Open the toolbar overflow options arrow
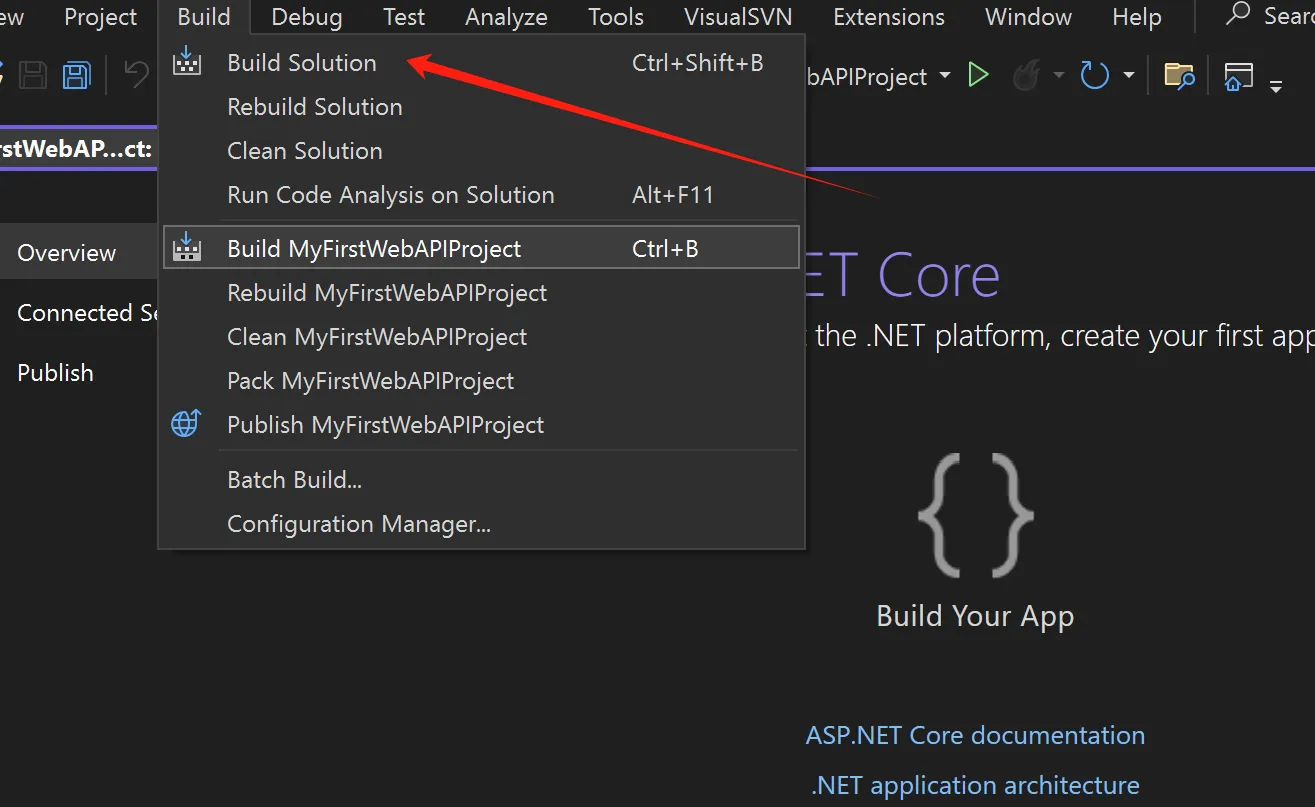This screenshot has width=1315, height=807. coord(1276,86)
